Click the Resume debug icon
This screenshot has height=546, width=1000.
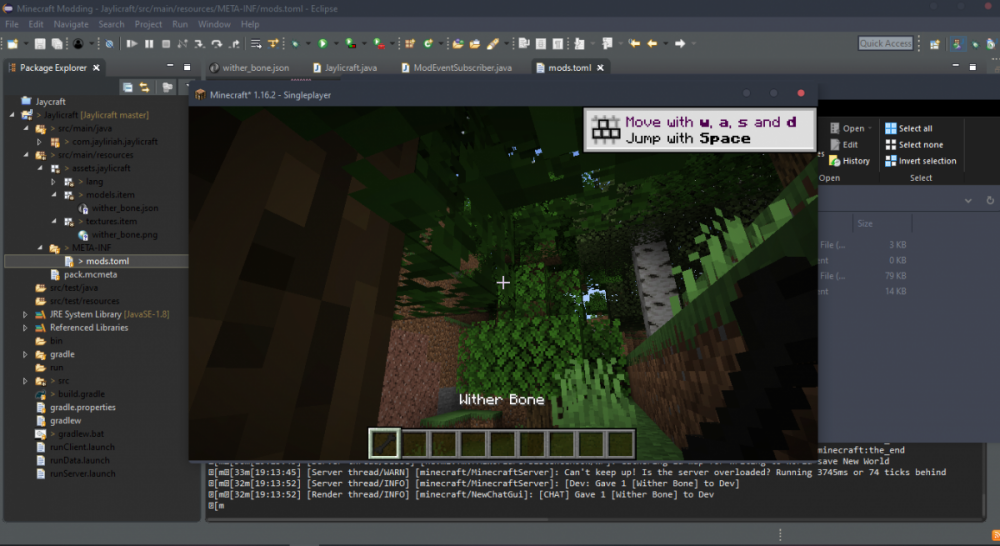131,43
